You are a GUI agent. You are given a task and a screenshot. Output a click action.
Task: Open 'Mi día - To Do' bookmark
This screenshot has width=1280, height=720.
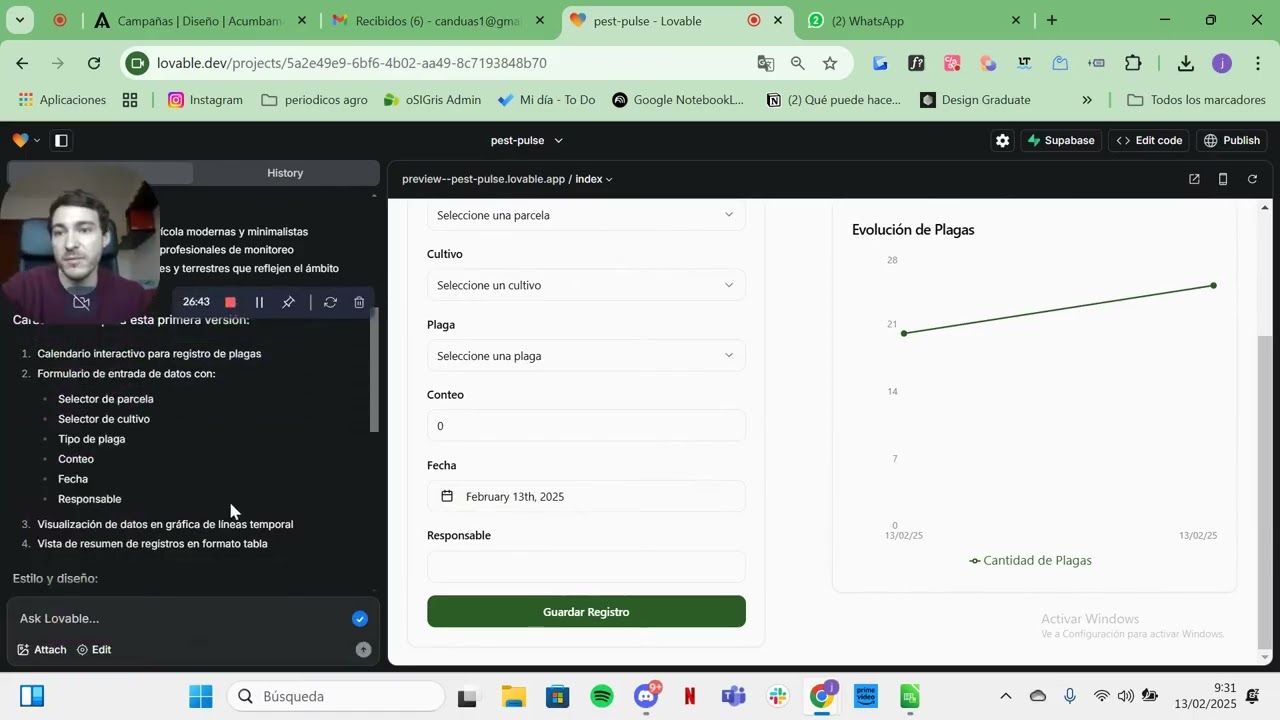tap(546, 100)
